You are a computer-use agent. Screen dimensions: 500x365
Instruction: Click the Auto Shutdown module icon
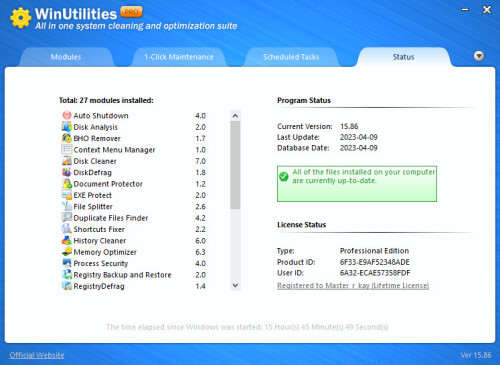click(x=67, y=115)
